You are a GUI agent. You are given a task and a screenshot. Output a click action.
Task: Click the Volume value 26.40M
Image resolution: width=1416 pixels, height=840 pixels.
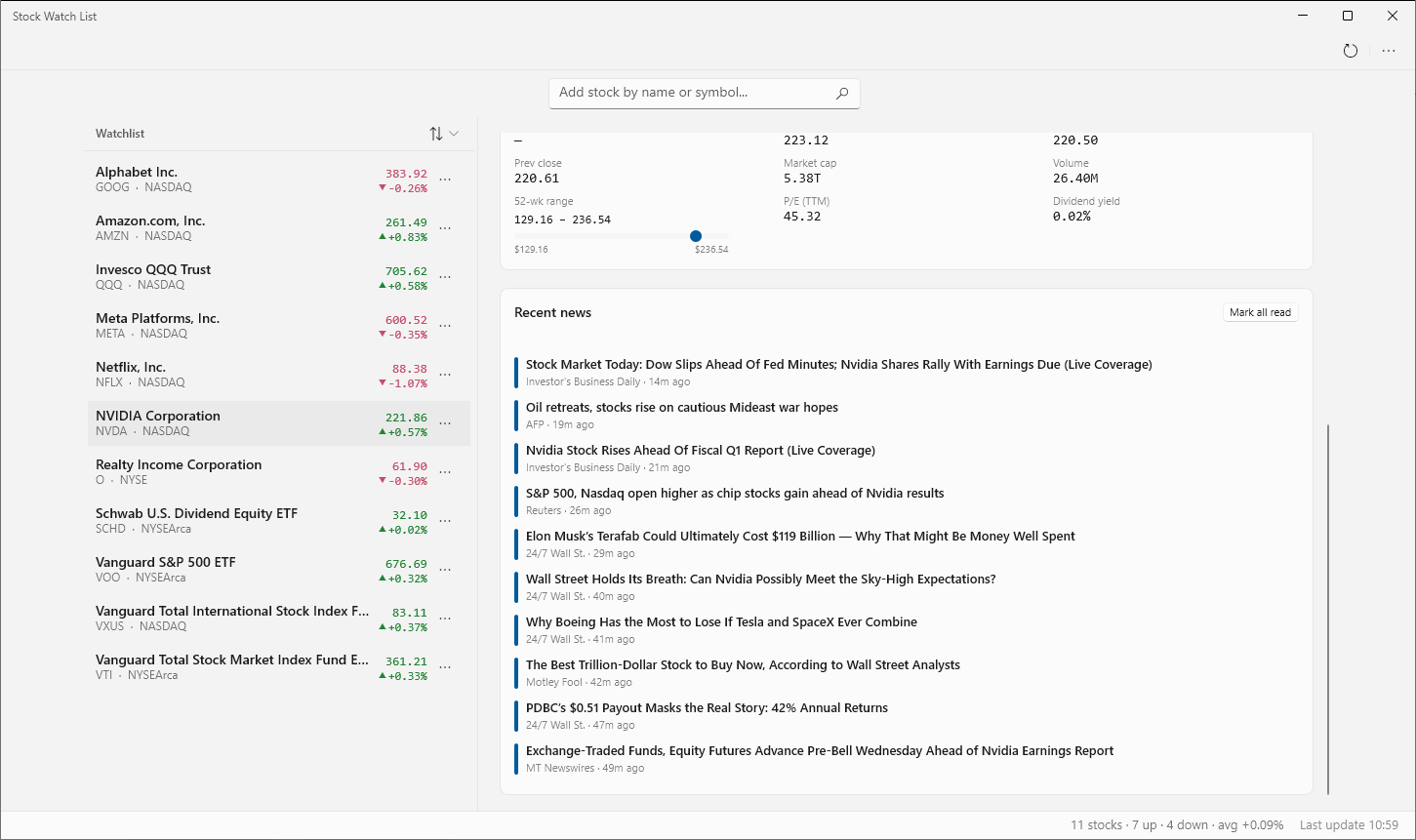pos(1075,179)
